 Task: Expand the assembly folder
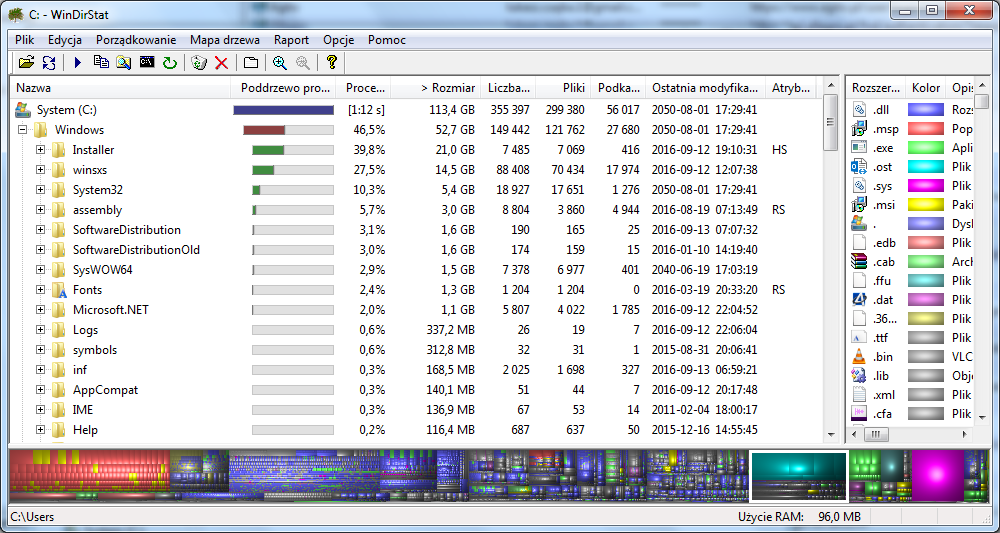coord(41,210)
